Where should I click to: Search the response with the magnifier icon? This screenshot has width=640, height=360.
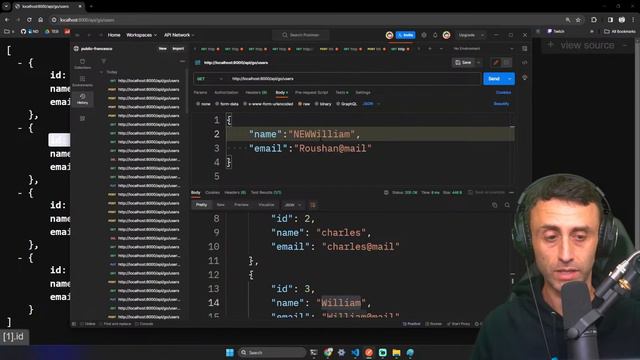(x=507, y=205)
